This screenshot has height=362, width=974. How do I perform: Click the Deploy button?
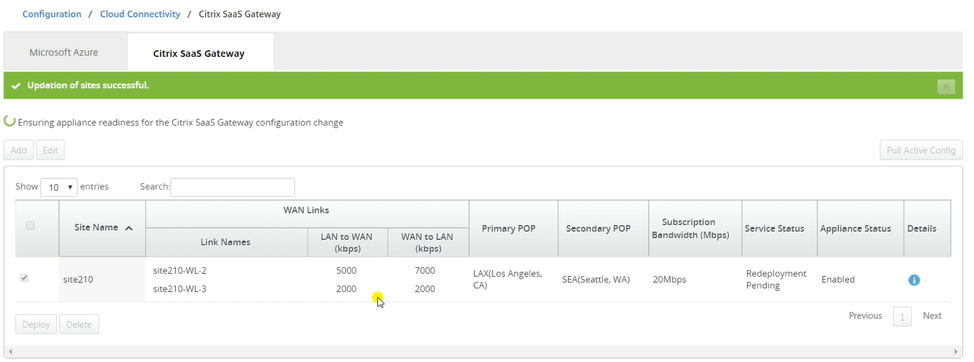(36, 324)
